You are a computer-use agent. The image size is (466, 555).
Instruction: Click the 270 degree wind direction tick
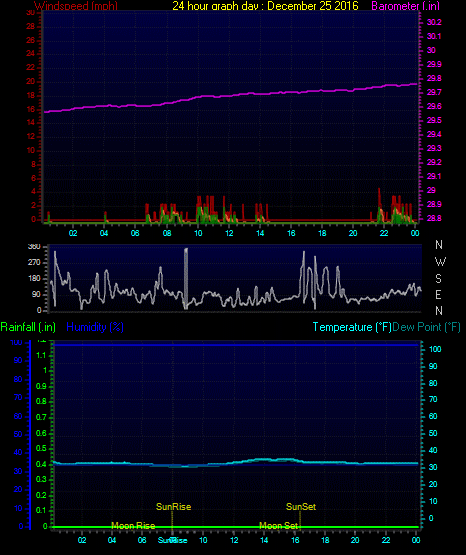click(x=34, y=262)
